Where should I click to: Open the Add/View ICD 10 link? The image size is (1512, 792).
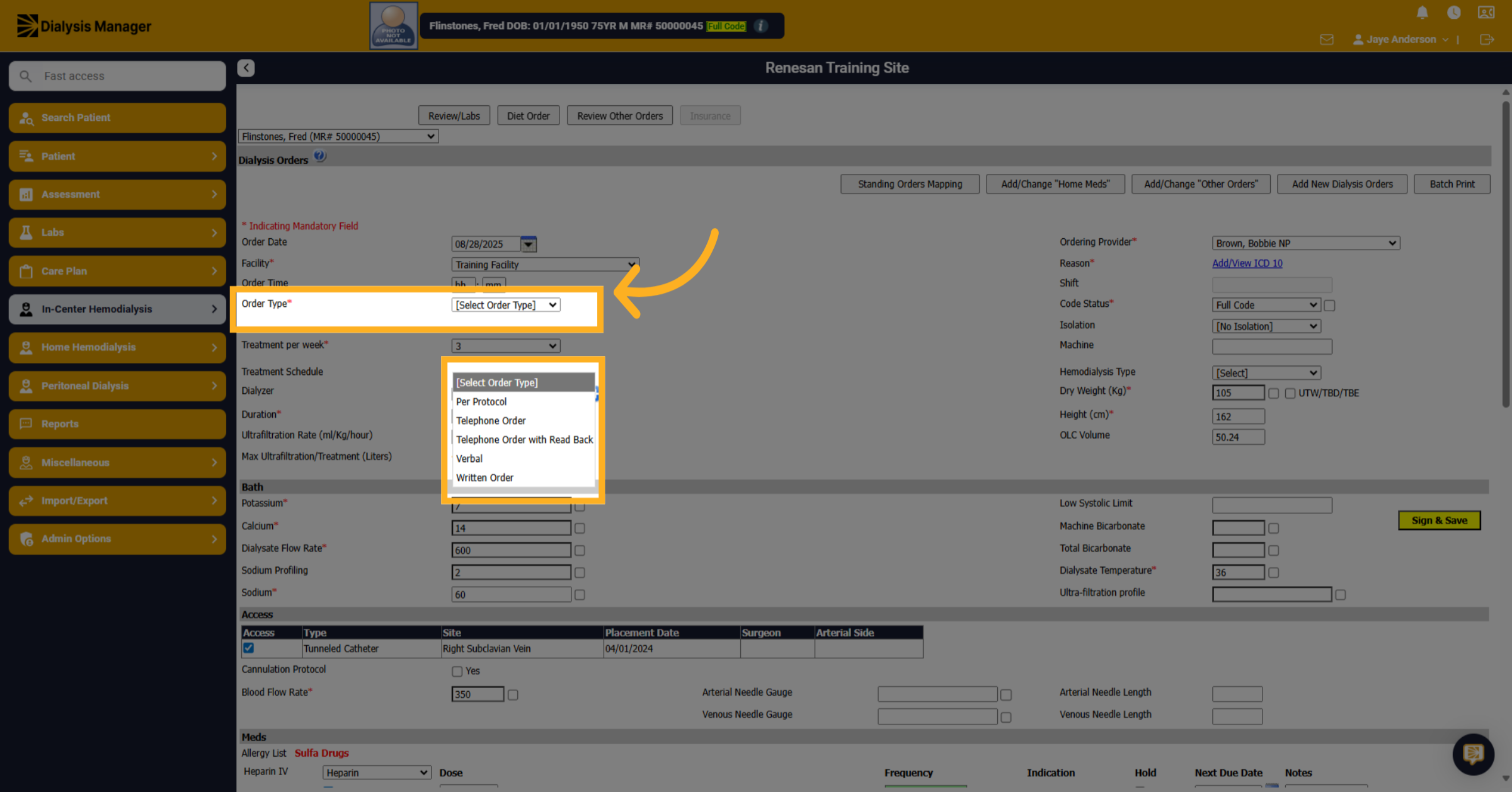coord(1247,263)
